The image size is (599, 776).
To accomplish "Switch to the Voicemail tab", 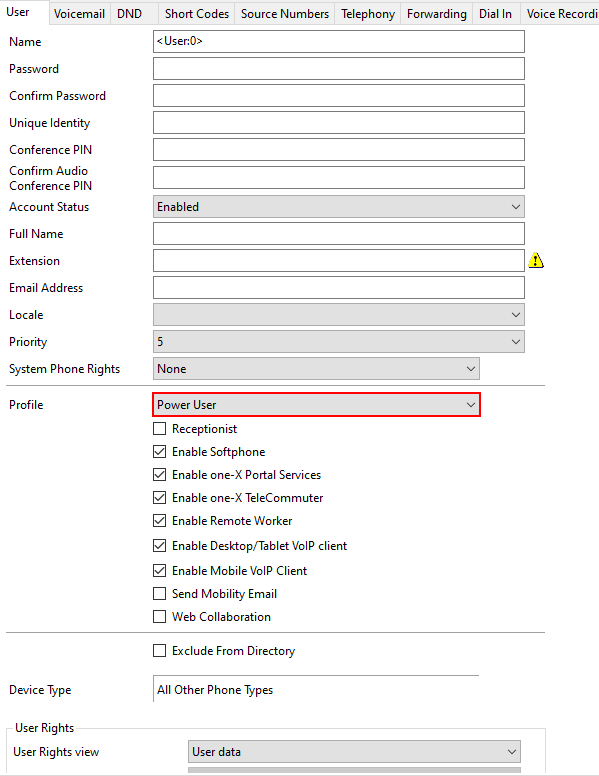I will point(79,14).
